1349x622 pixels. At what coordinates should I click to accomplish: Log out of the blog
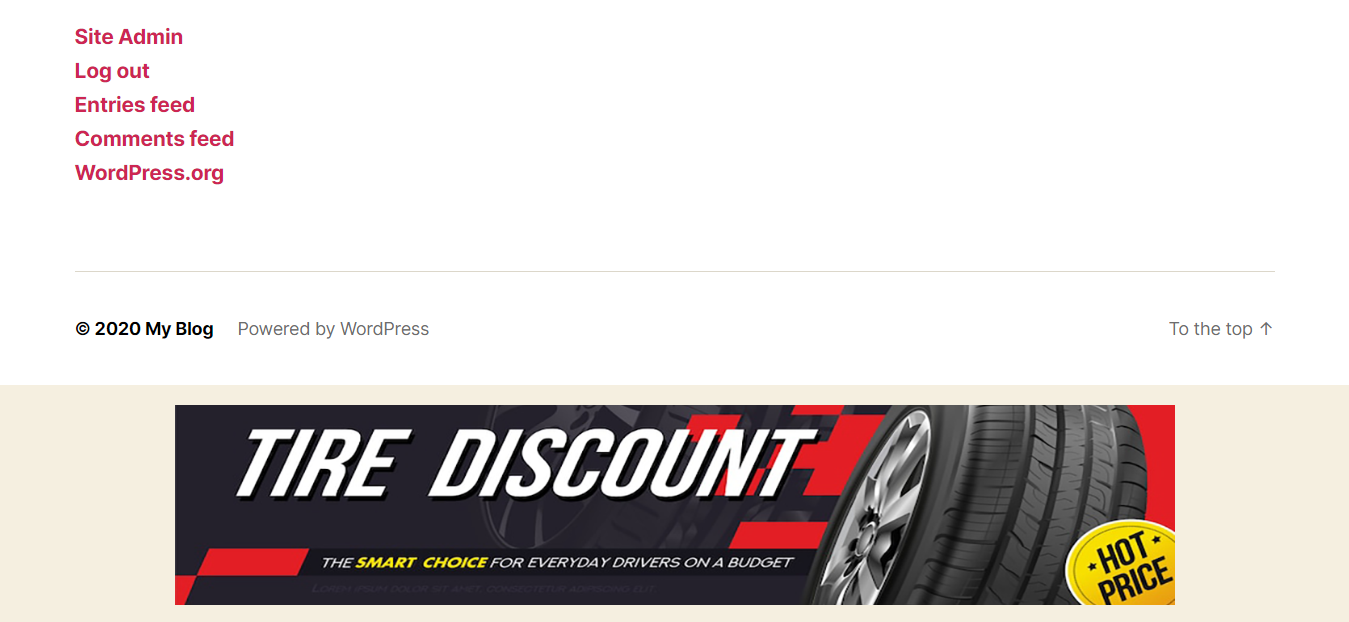112,71
